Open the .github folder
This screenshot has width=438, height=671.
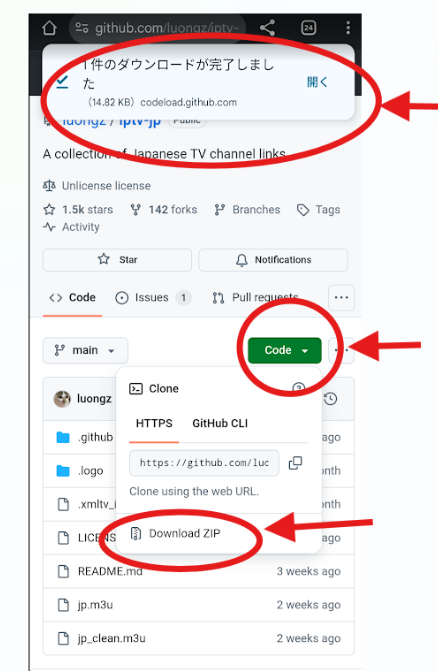click(95, 437)
